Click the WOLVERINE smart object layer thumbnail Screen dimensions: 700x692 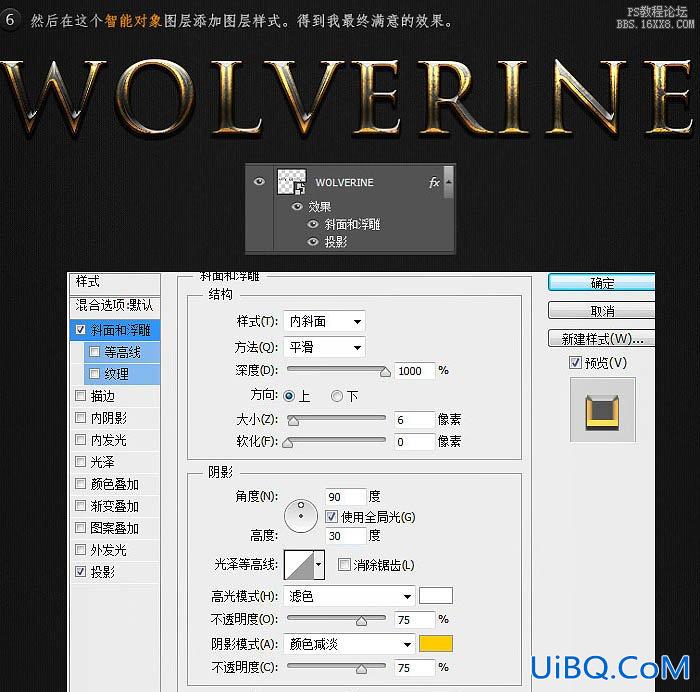(x=292, y=181)
